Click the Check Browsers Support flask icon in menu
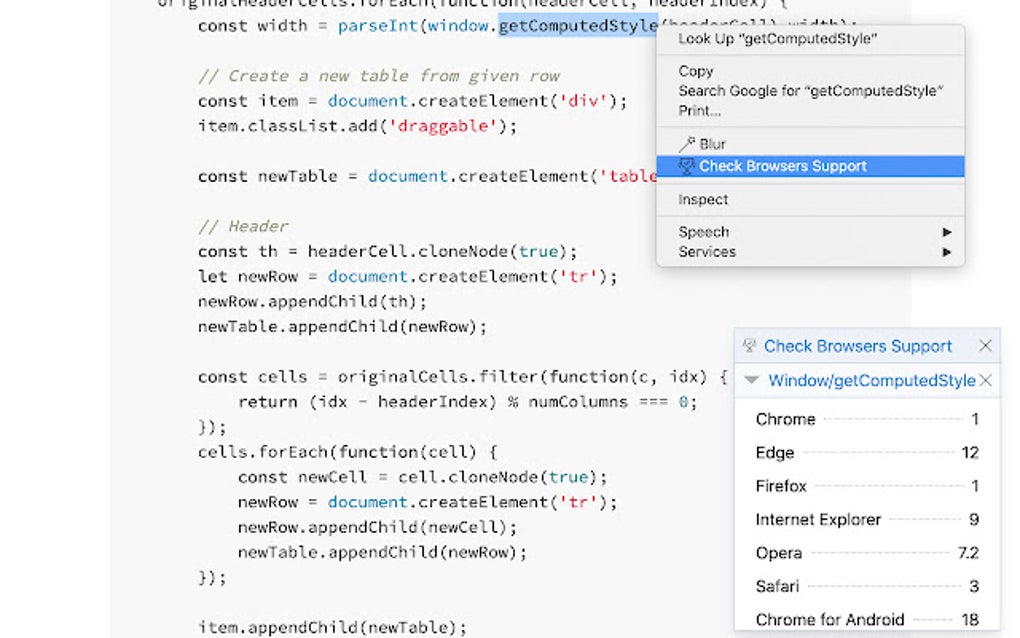Viewport: 1020px width, 638px height. tap(686, 165)
